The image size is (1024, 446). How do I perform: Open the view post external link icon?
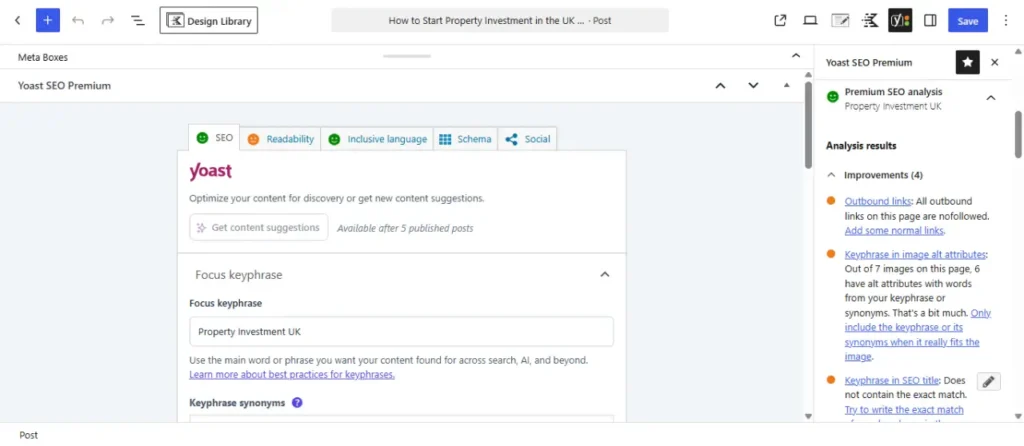pos(780,20)
